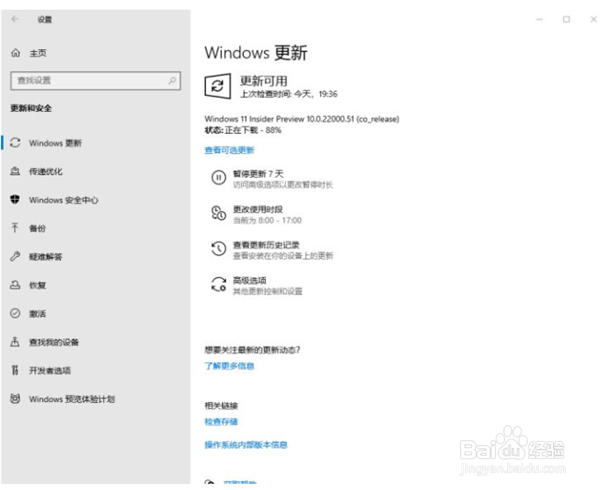600x490 pixels.
Task: Click the 恢复 recovery icon
Action: [15, 285]
